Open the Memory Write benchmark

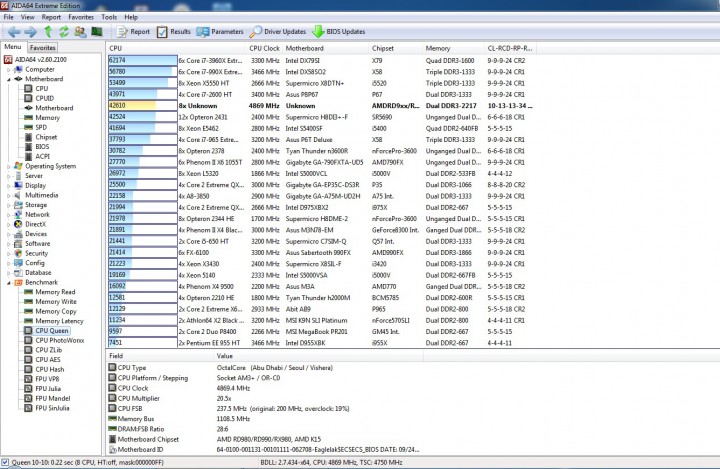56,301
